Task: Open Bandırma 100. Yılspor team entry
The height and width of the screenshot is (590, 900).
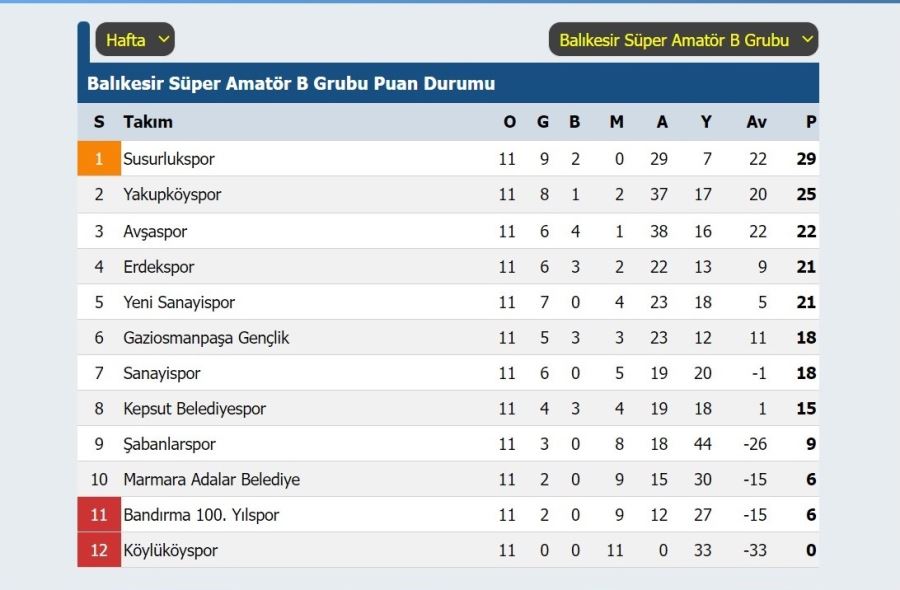Action: coord(201,515)
